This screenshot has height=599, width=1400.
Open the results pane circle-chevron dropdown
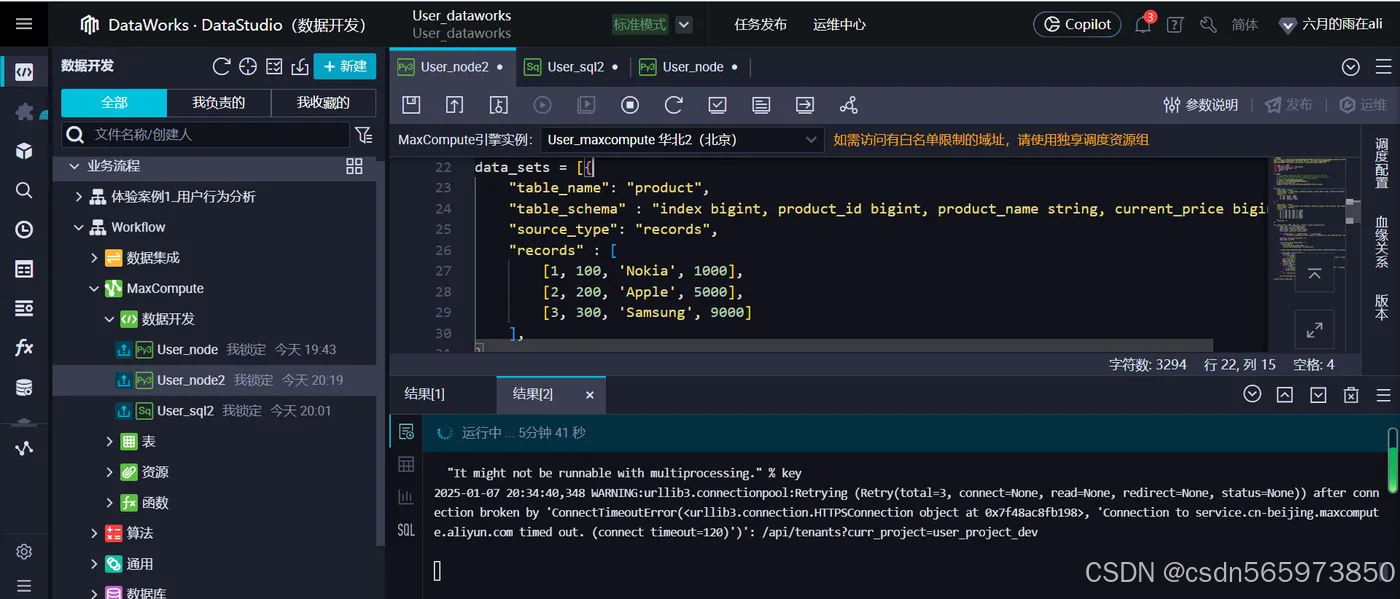coord(1252,394)
